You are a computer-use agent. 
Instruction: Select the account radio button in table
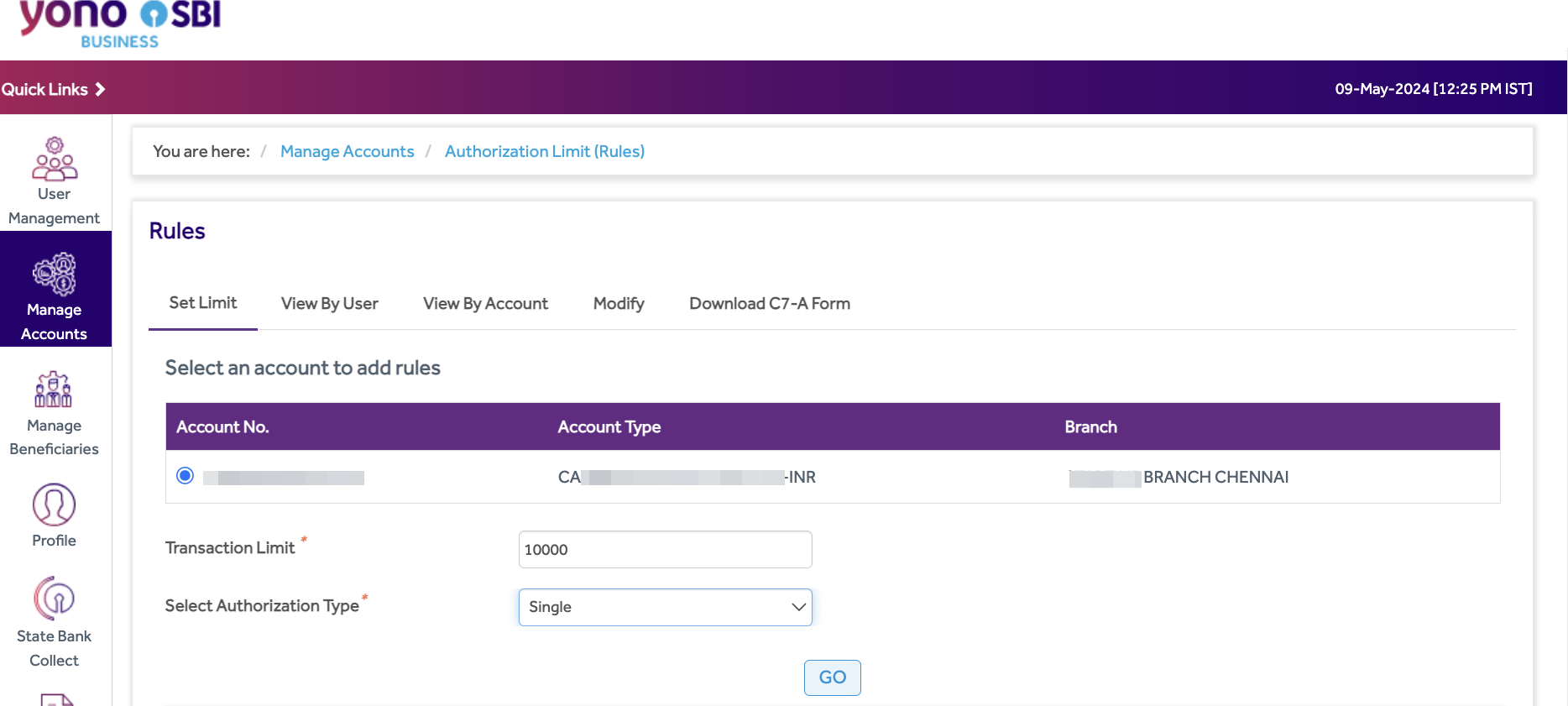pyautogui.click(x=186, y=476)
